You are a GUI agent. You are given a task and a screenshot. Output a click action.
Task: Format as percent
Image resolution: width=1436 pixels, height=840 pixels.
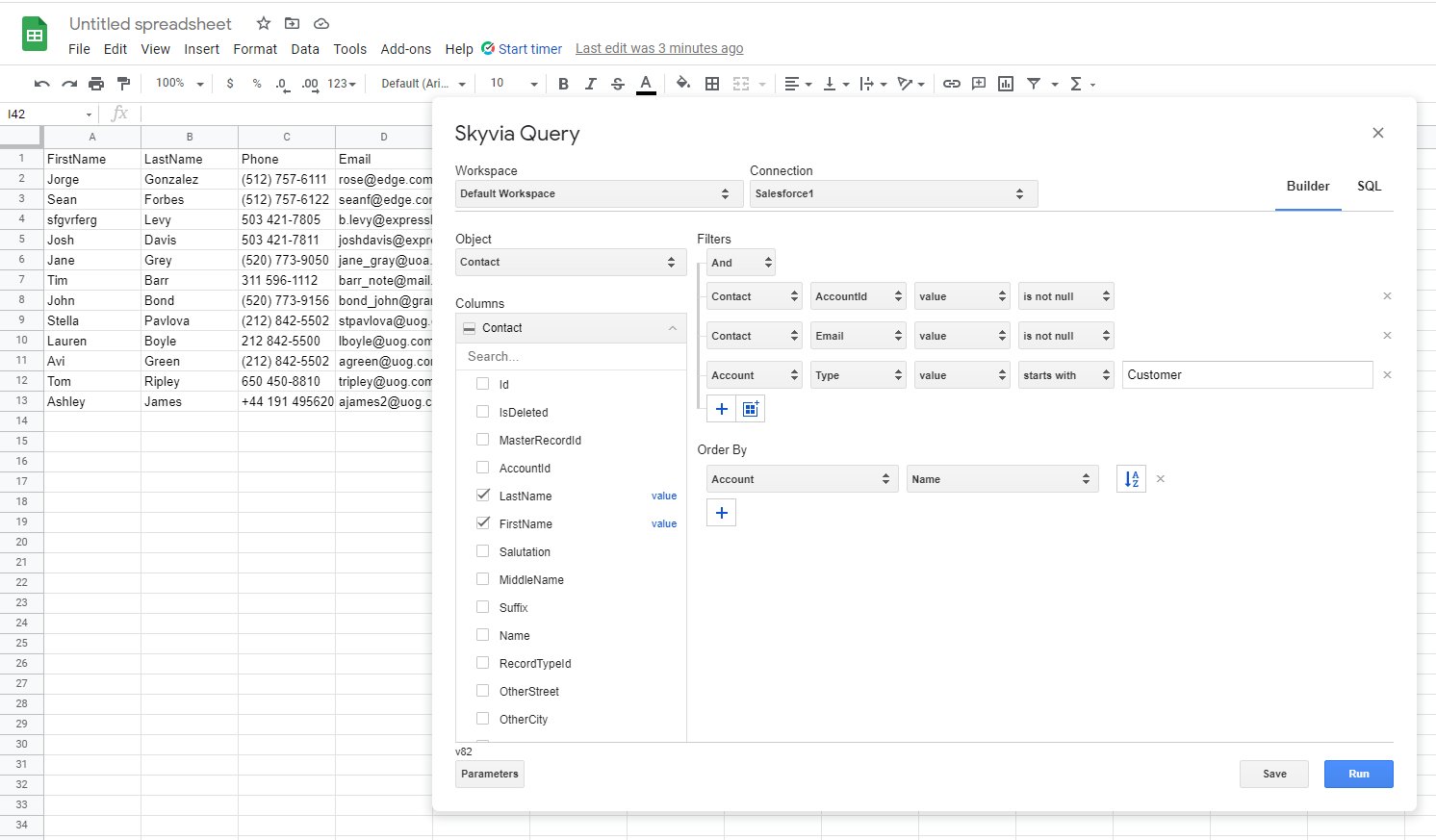[257, 84]
